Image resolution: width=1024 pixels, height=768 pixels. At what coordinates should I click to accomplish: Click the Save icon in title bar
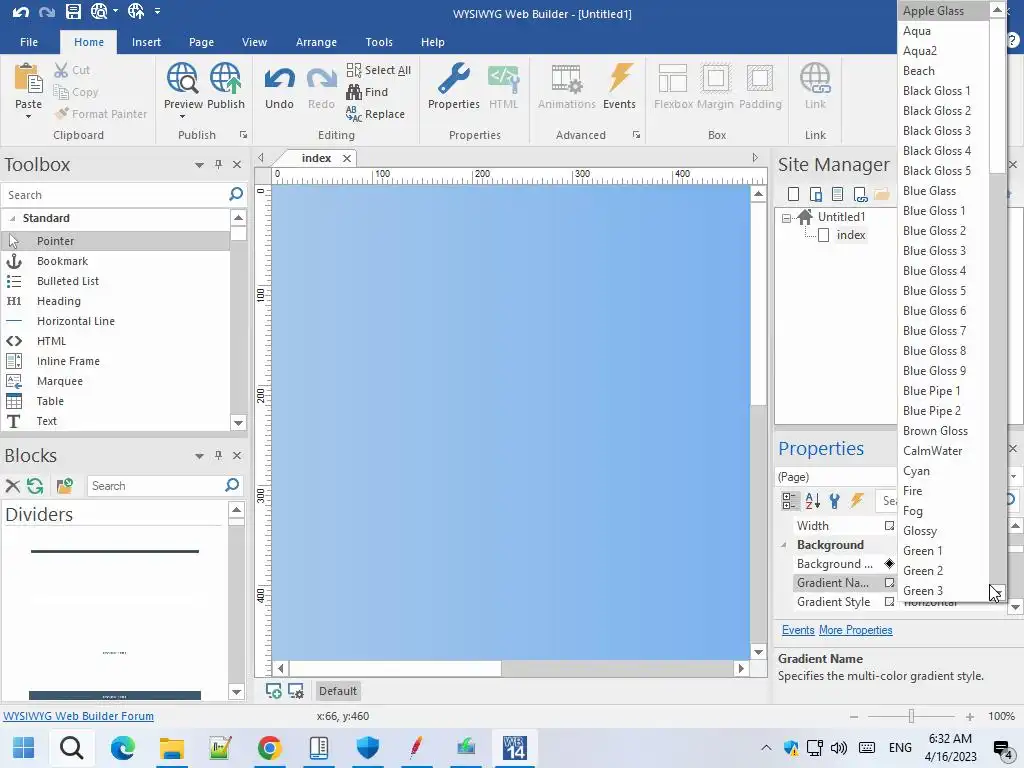(x=73, y=11)
